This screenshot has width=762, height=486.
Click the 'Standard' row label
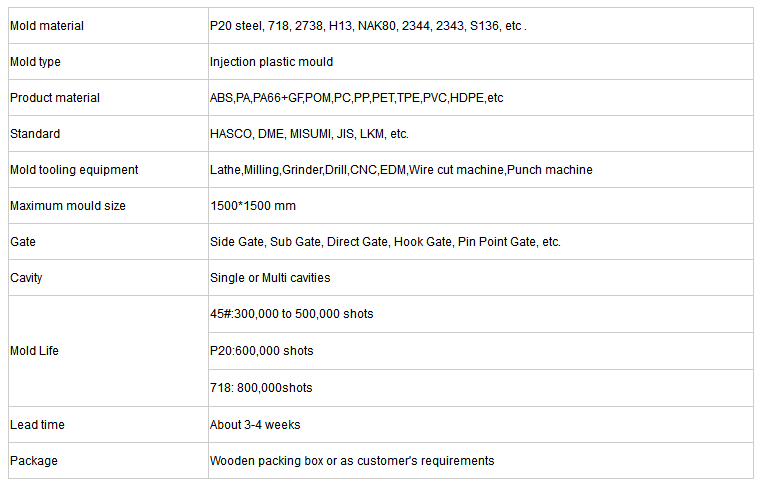(35, 134)
